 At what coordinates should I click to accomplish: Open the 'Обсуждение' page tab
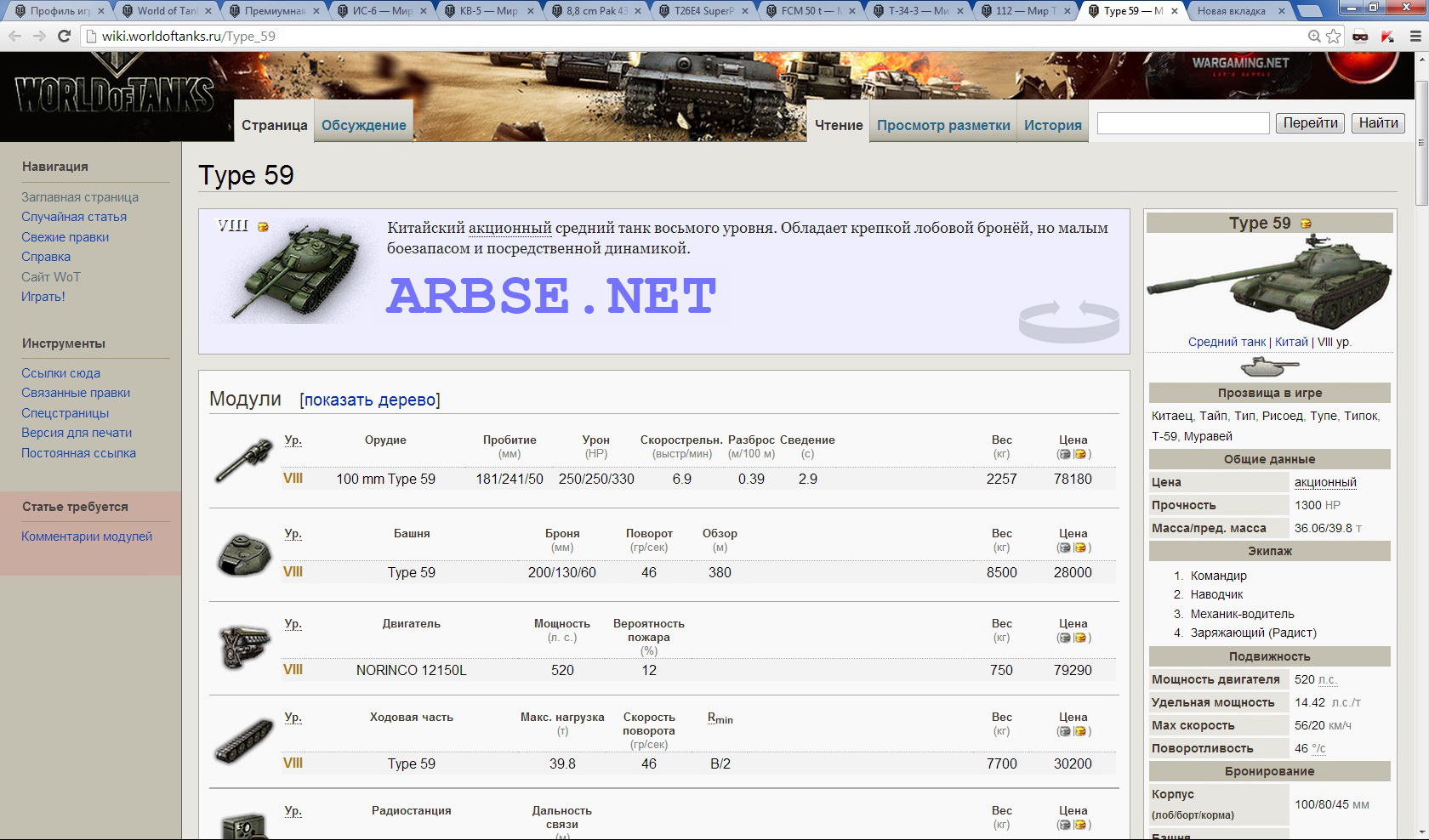pyautogui.click(x=364, y=125)
